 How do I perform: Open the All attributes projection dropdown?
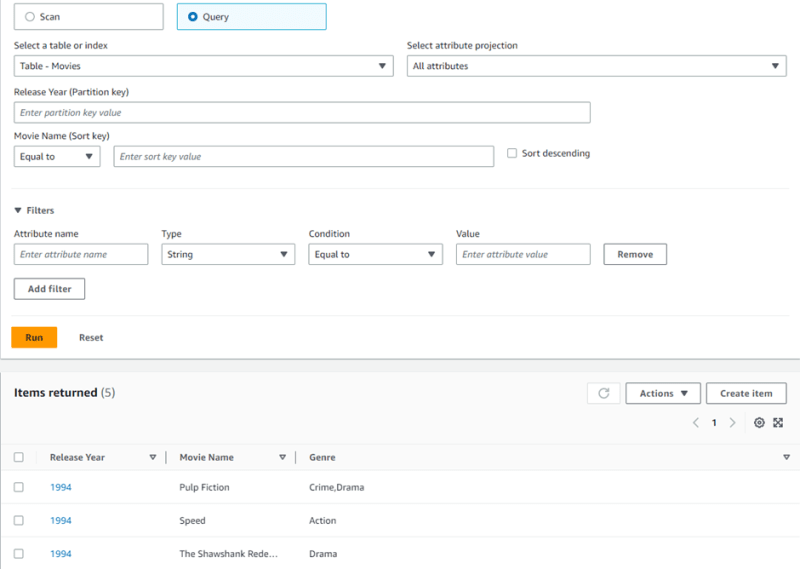(596, 66)
